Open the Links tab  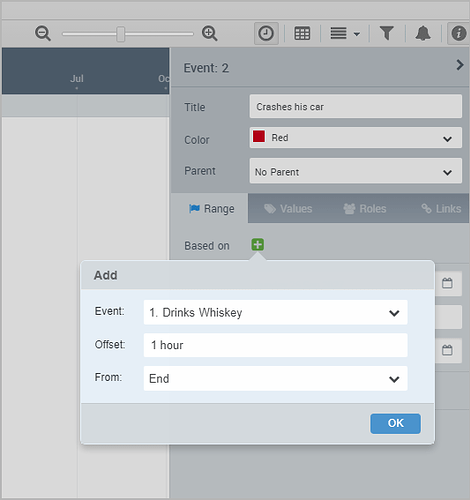[x=441, y=209]
